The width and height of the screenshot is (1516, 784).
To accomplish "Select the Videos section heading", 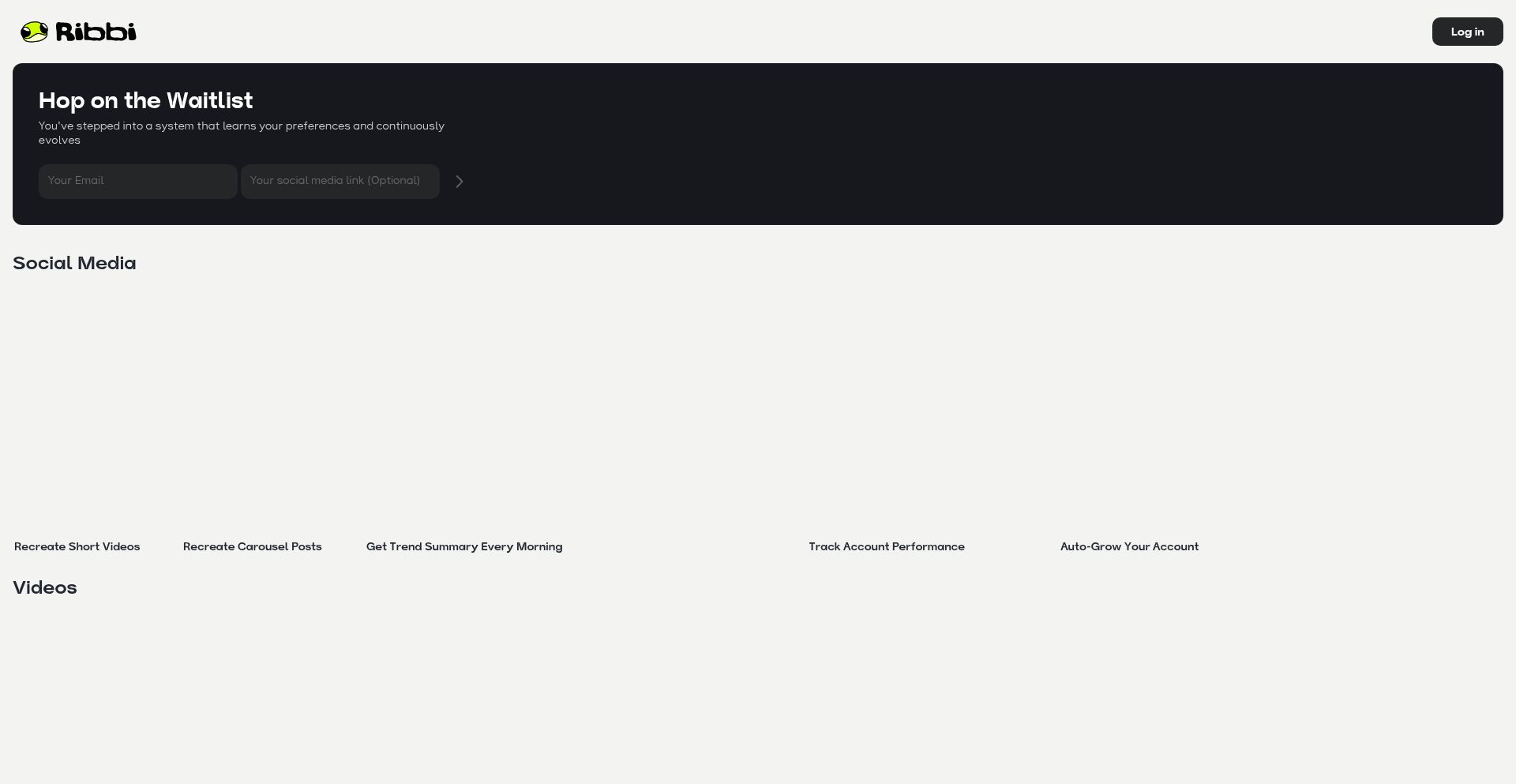I will (x=45, y=588).
